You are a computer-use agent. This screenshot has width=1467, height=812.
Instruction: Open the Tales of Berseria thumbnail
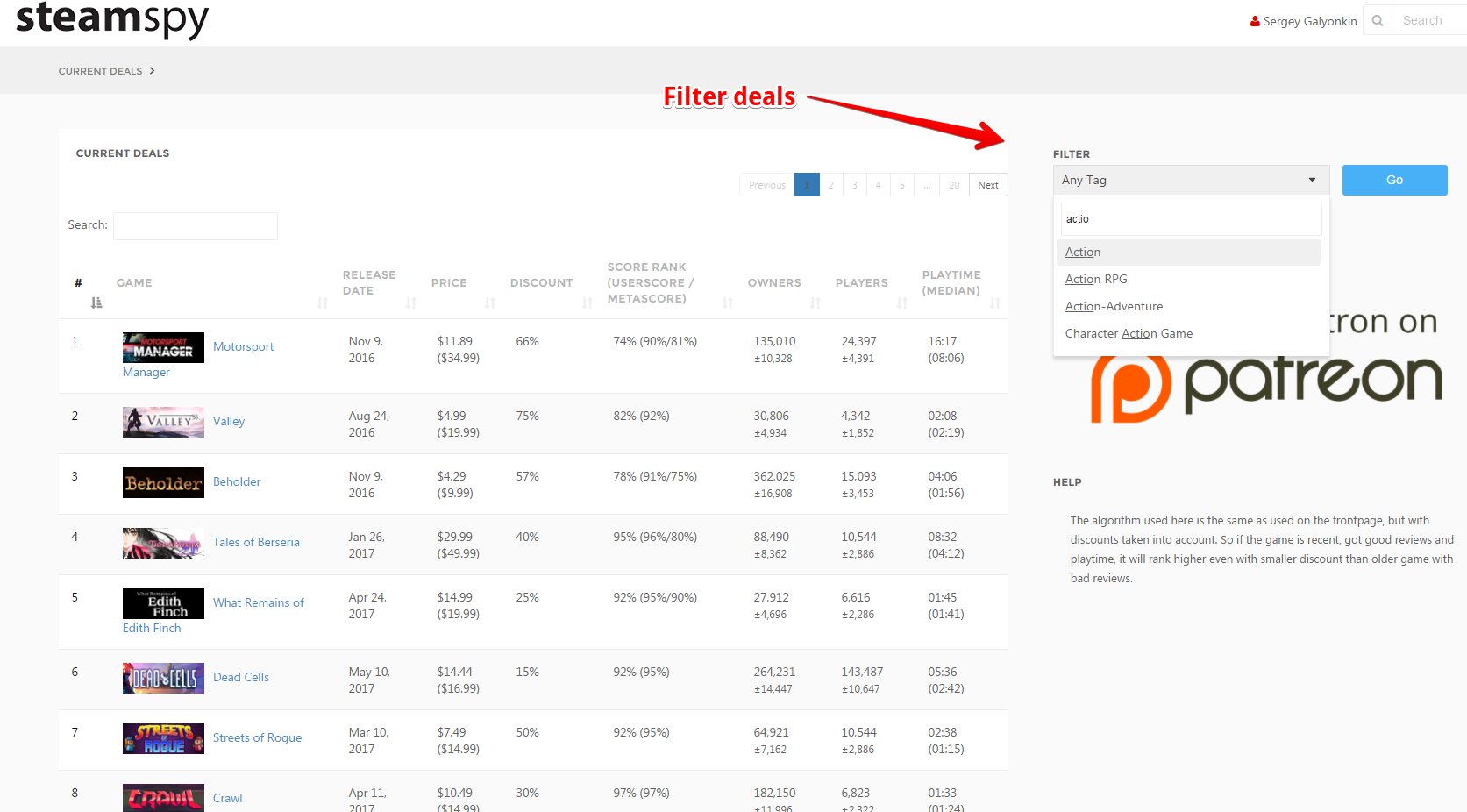(163, 543)
